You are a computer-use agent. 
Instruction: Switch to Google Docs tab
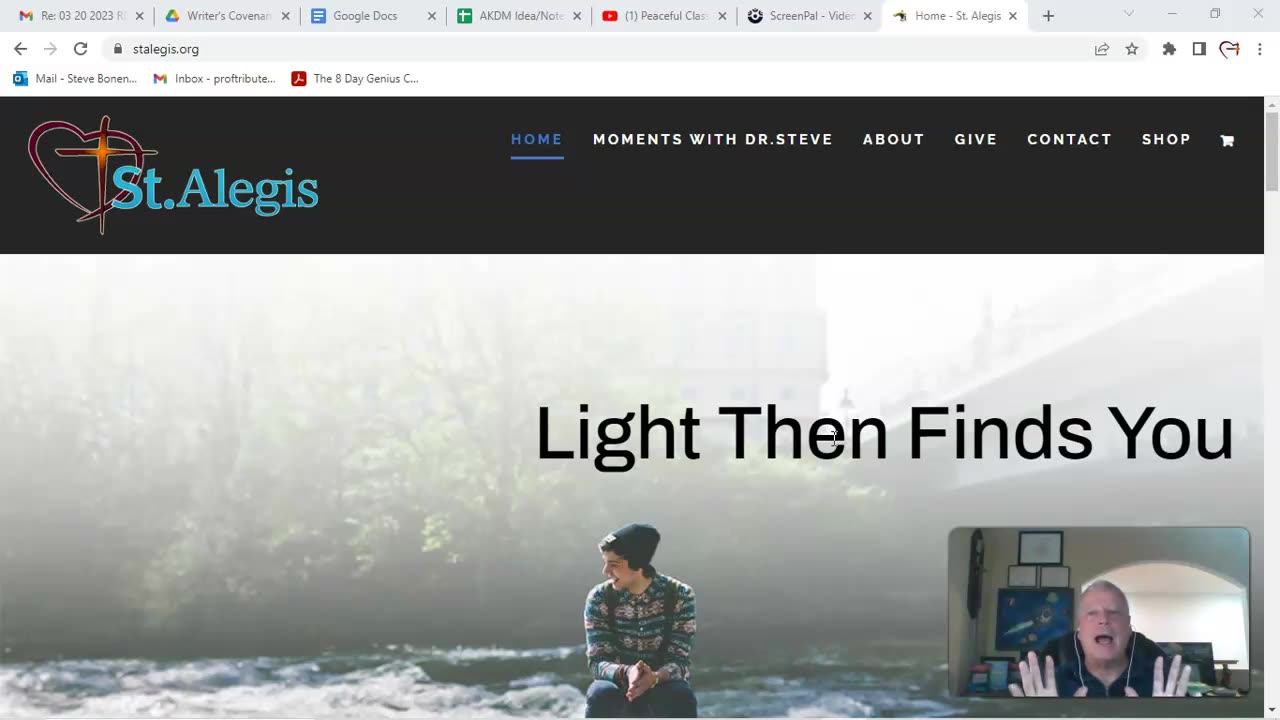point(373,16)
